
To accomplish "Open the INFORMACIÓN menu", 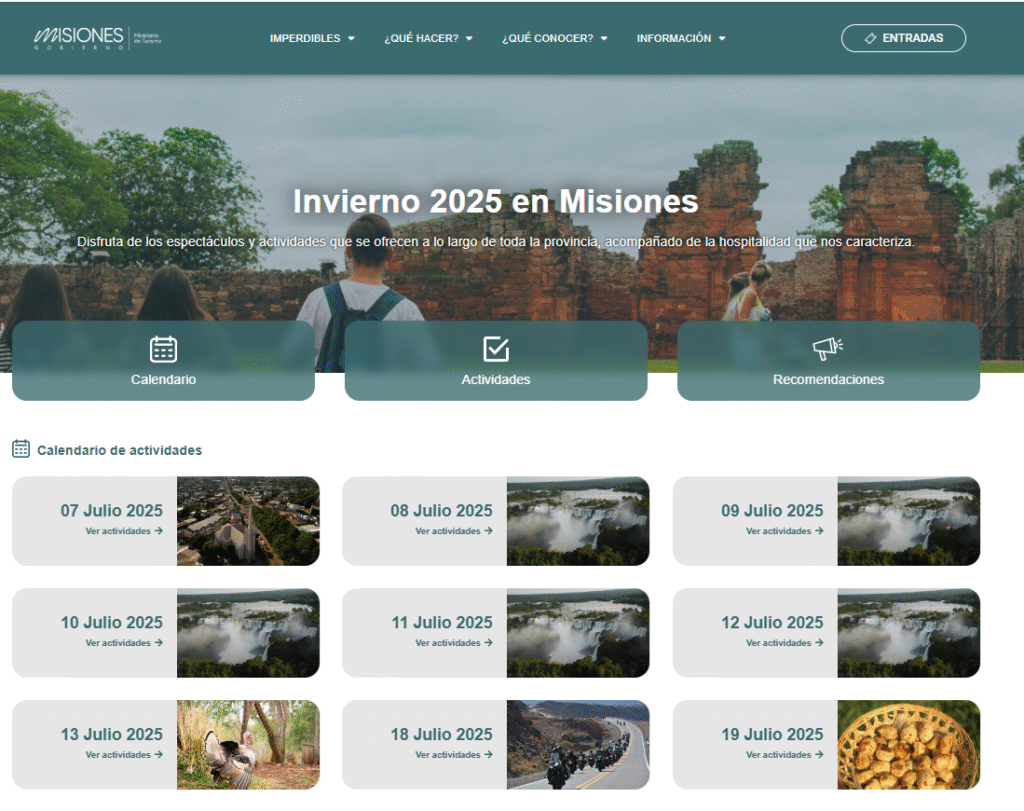I will click(x=681, y=39).
